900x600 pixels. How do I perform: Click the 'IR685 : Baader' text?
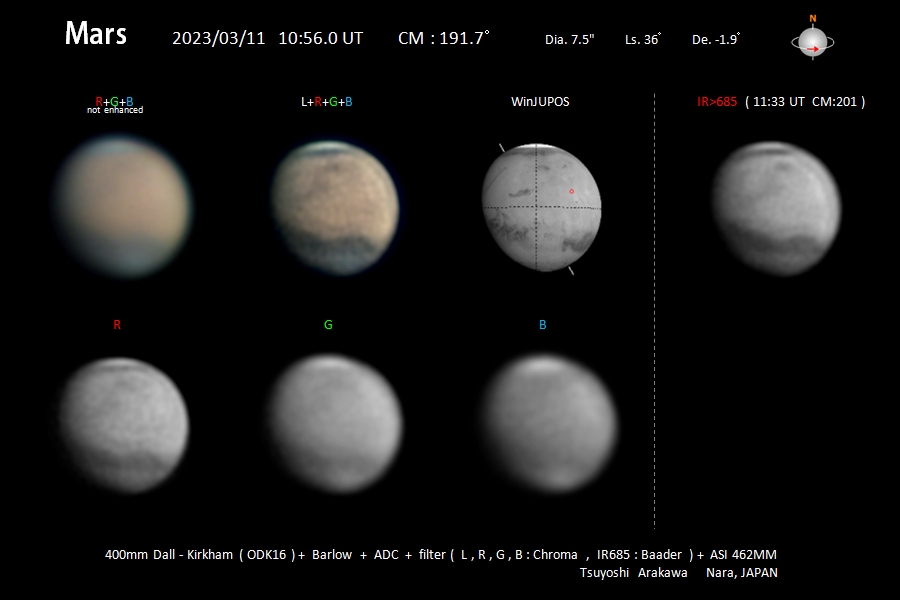coord(639,555)
